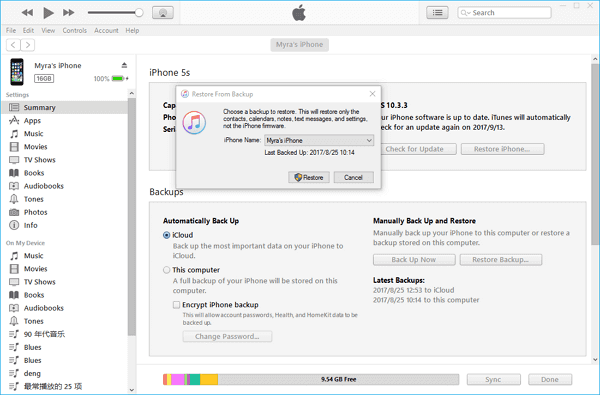Open the Controls menu

coord(75,30)
